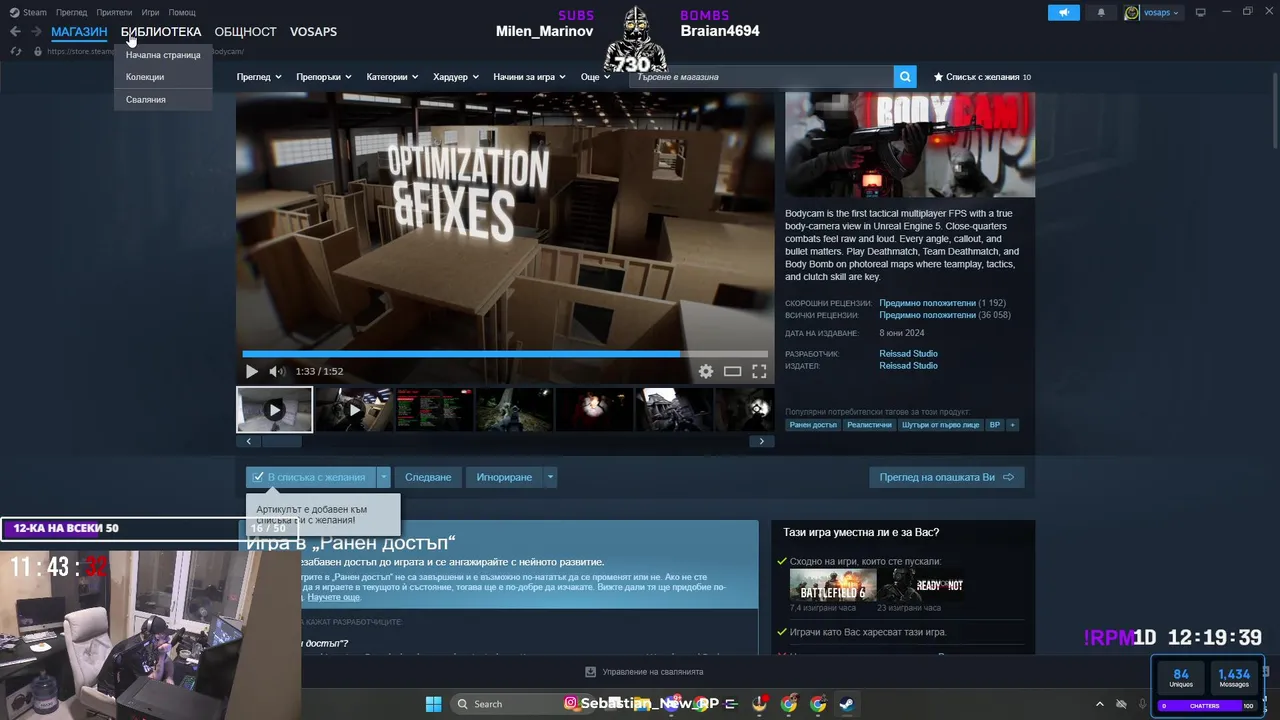Expand the Преглед store menu
This screenshot has height=720, width=1280.
259,77
